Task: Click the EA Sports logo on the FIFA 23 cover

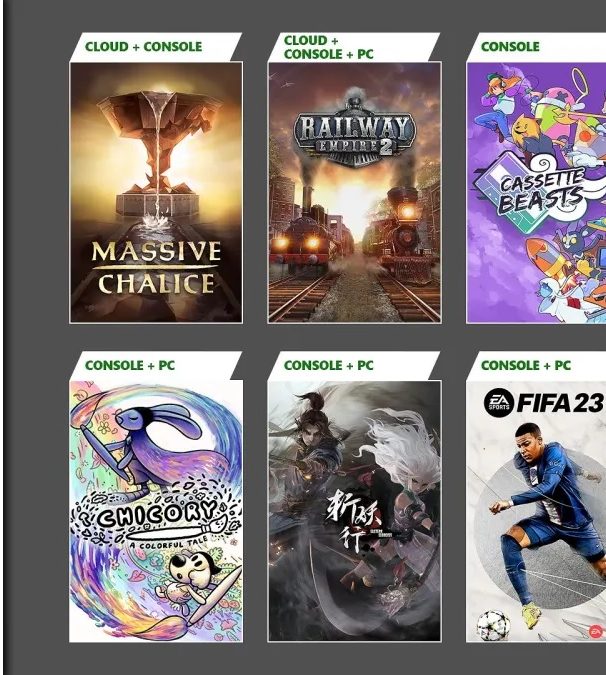Action: (x=499, y=403)
